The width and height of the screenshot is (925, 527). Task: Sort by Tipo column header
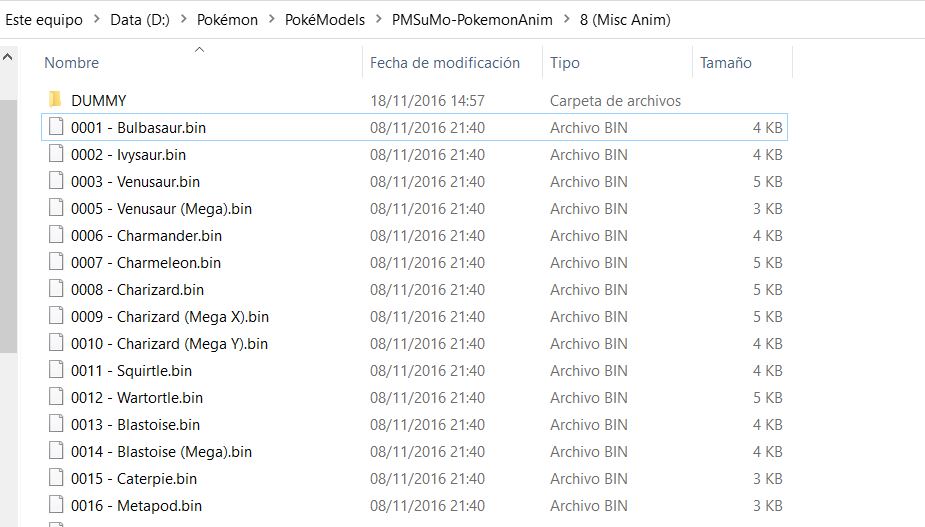click(x=565, y=63)
